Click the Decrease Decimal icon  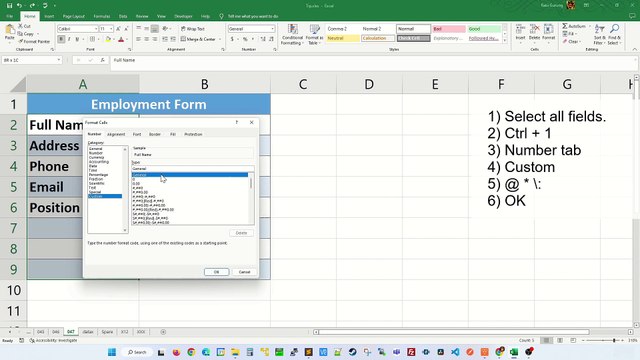(x=271, y=39)
